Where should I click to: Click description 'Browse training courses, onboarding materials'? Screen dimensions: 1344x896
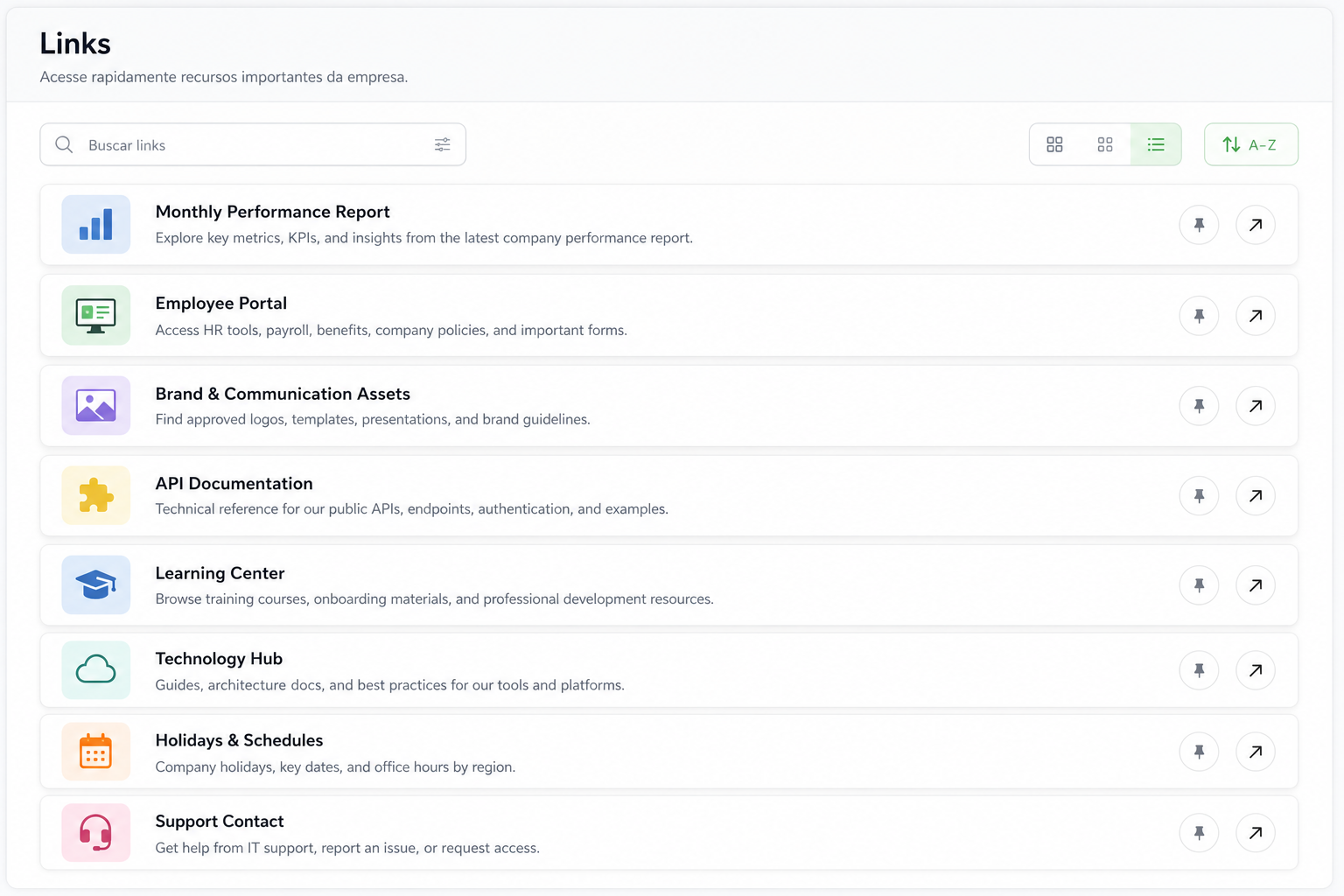pyautogui.click(x=435, y=599)
